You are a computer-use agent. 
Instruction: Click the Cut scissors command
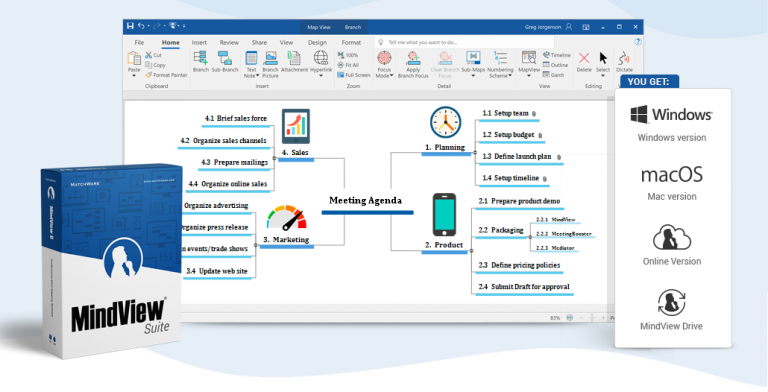[153, 55]
